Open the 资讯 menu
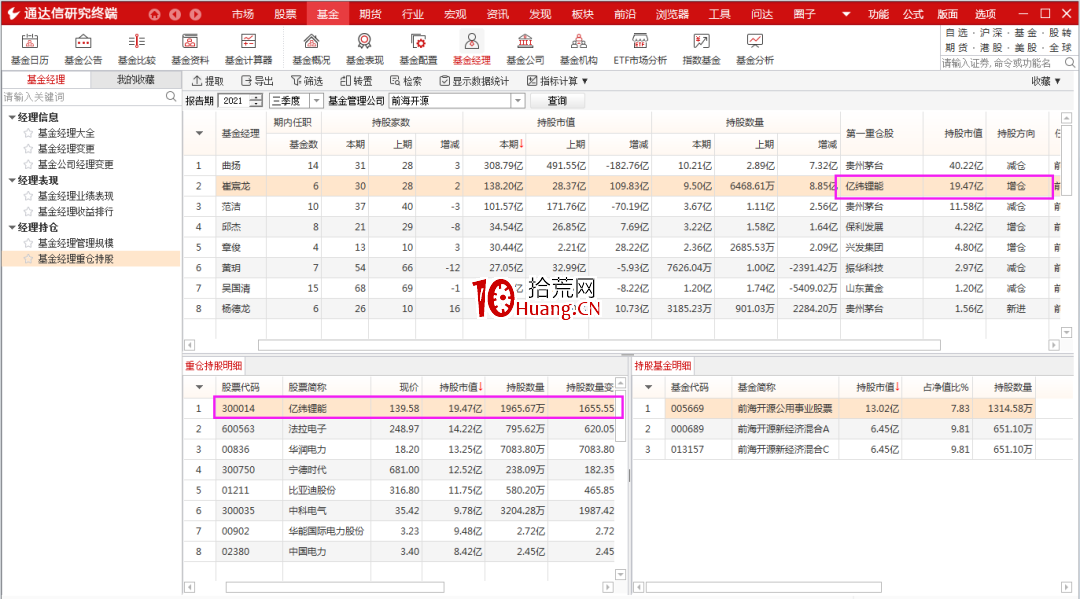 497,14
